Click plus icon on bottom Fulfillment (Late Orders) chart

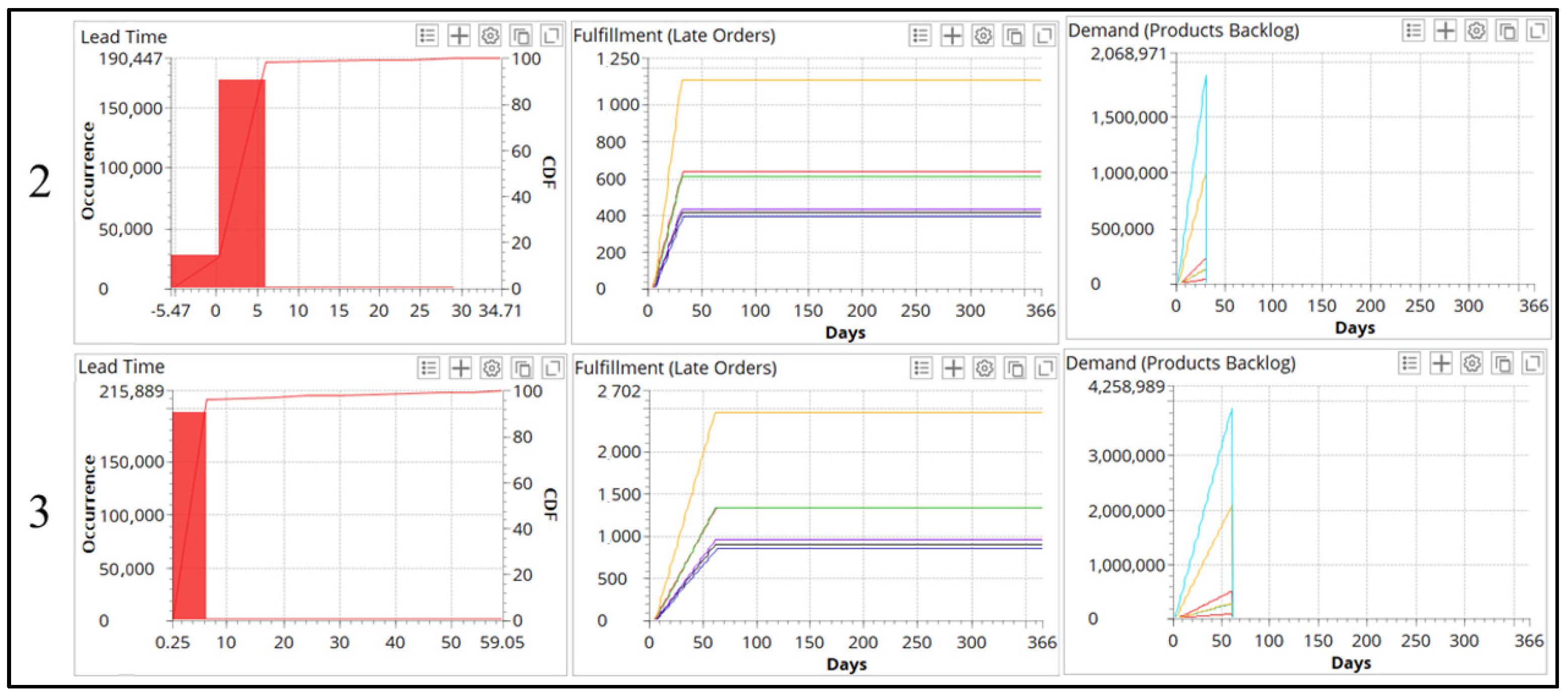click(953, 368)
